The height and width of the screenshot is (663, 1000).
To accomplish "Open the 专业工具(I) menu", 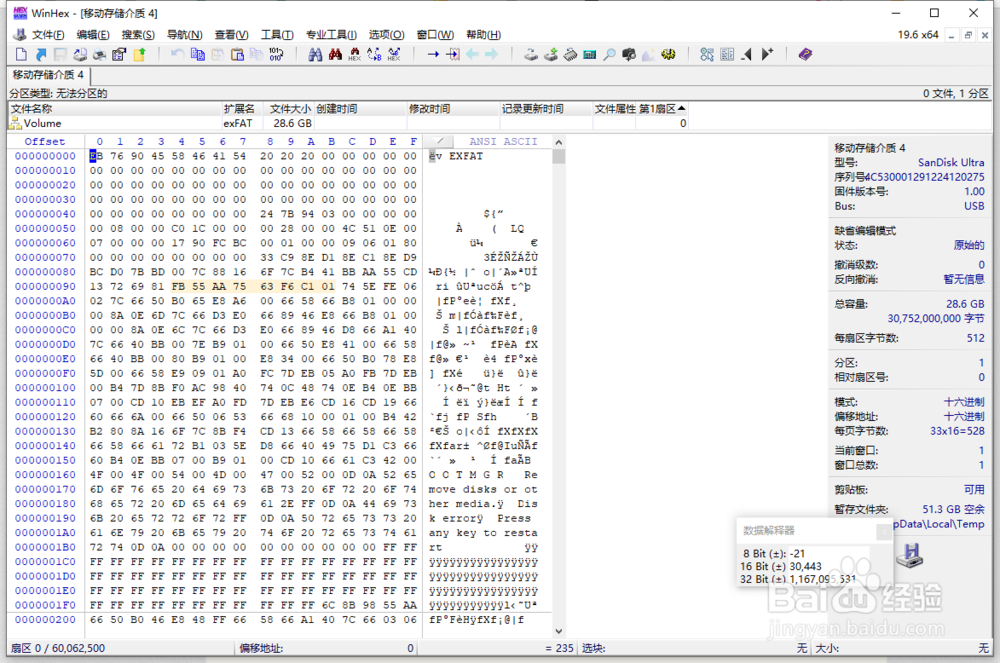I will point(331,34).
